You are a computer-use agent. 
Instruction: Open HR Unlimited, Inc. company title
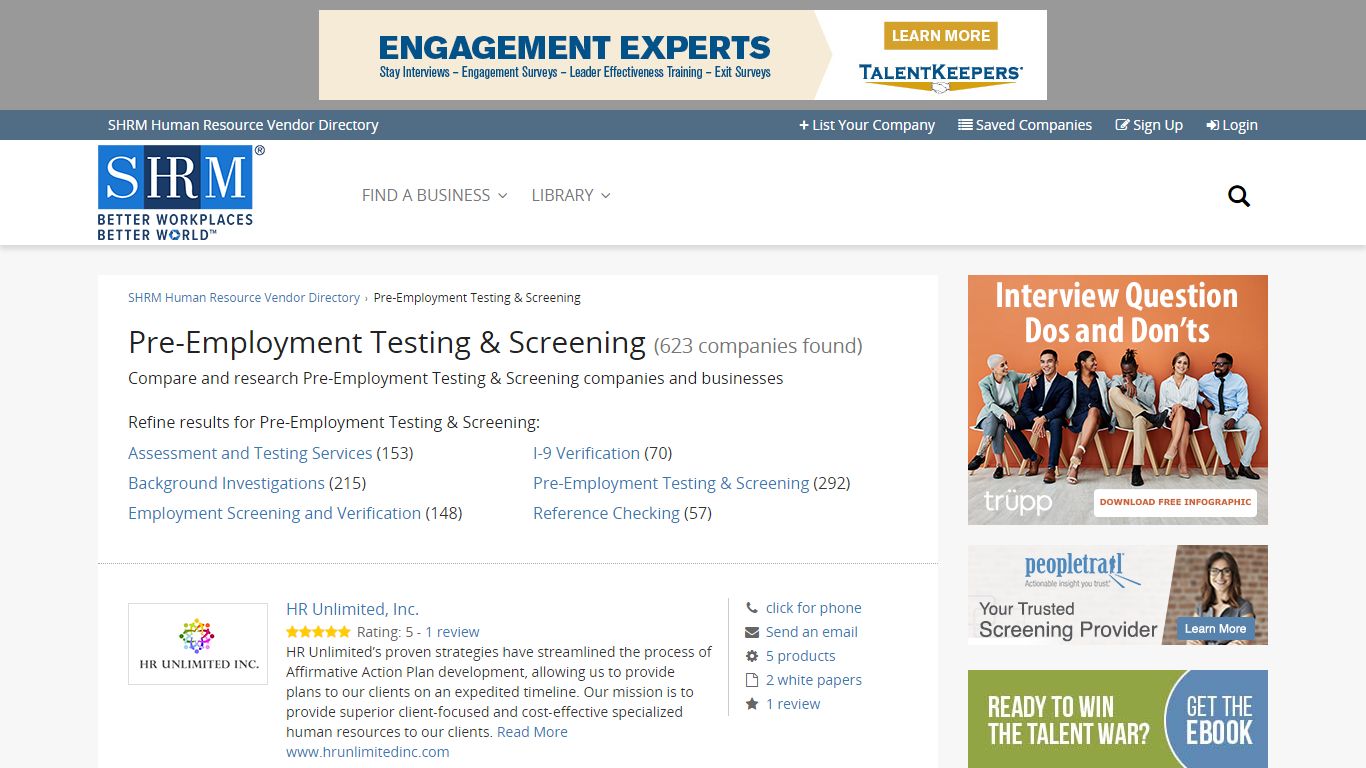(x=352, y=609)
